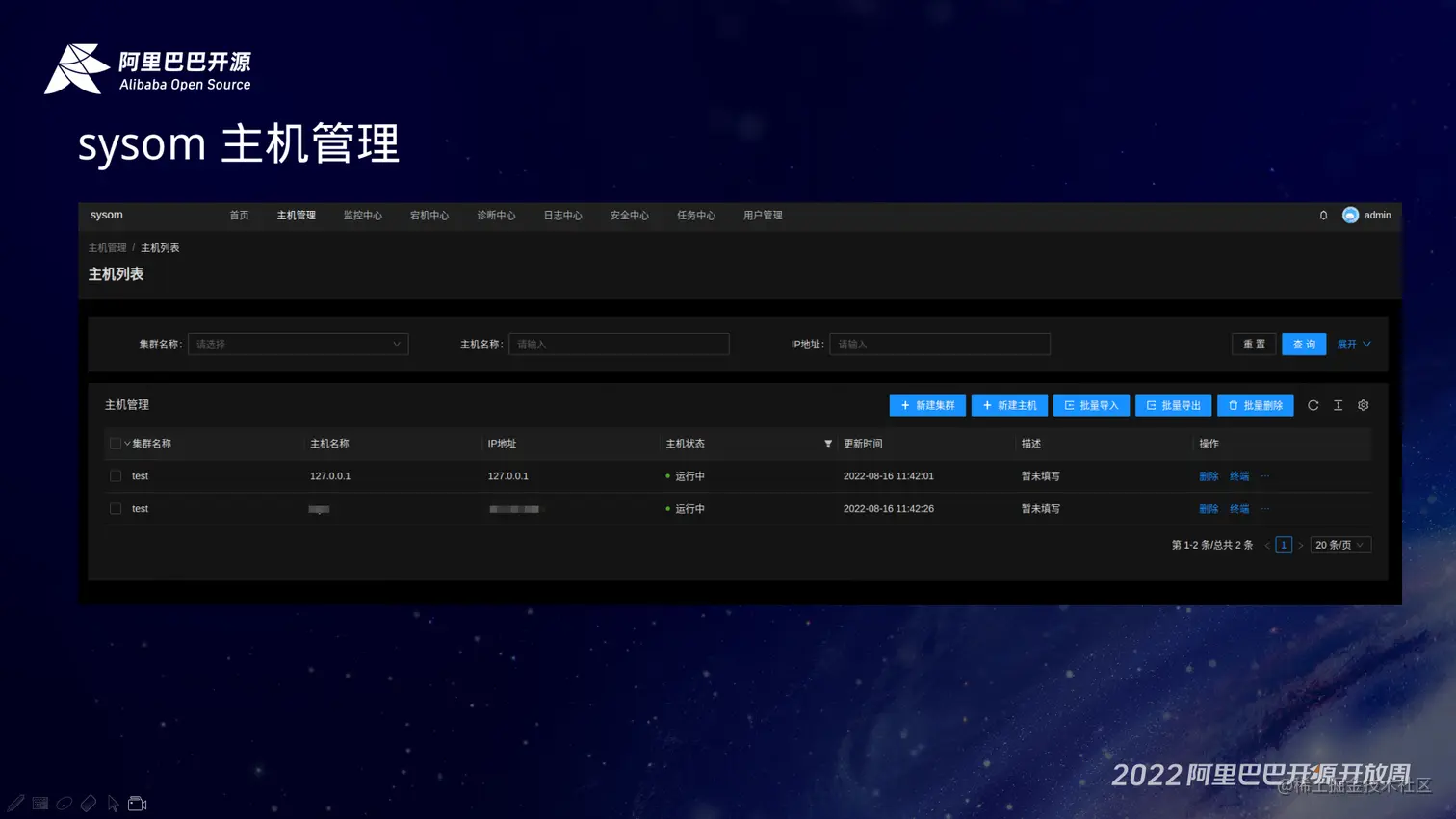Click the 批量导出 button

(1173, 406)
